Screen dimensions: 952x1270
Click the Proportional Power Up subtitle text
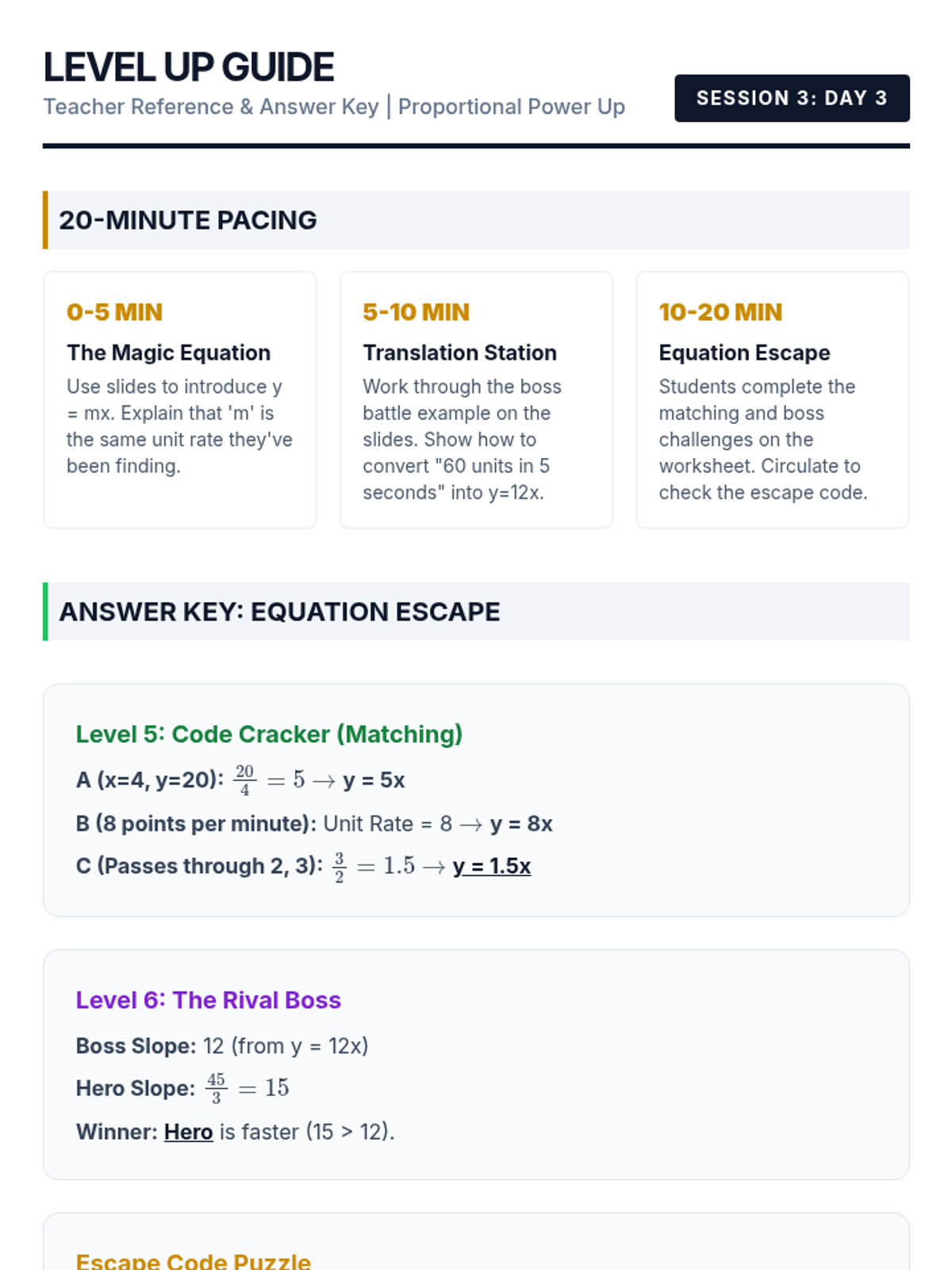(x=512, y=107)
